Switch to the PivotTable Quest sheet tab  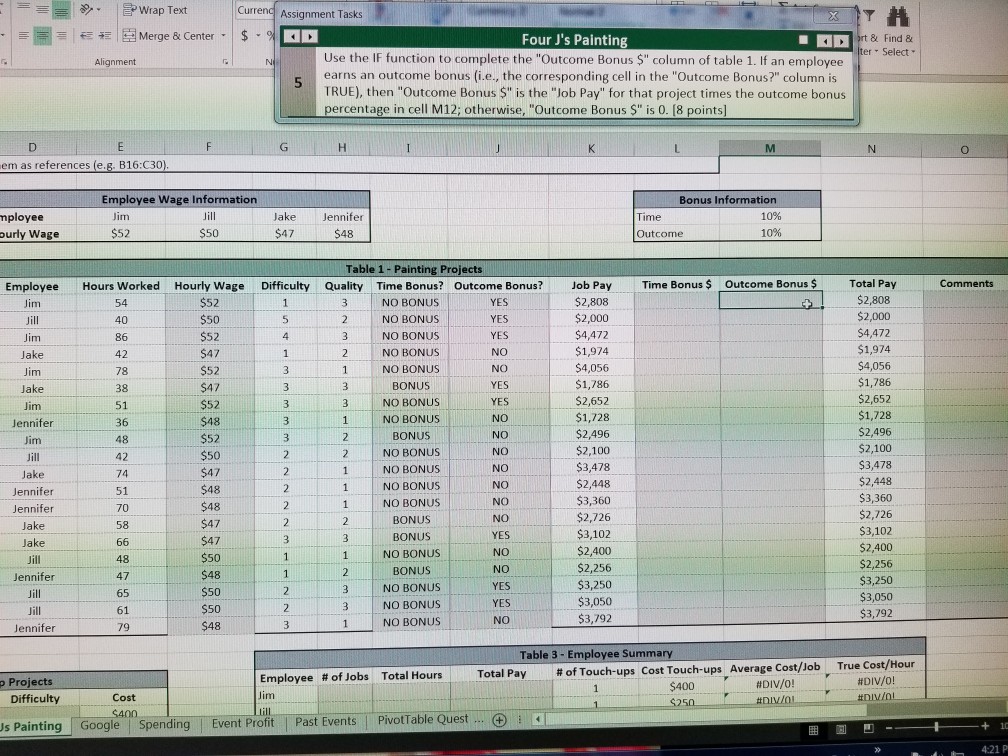[428, 719]
